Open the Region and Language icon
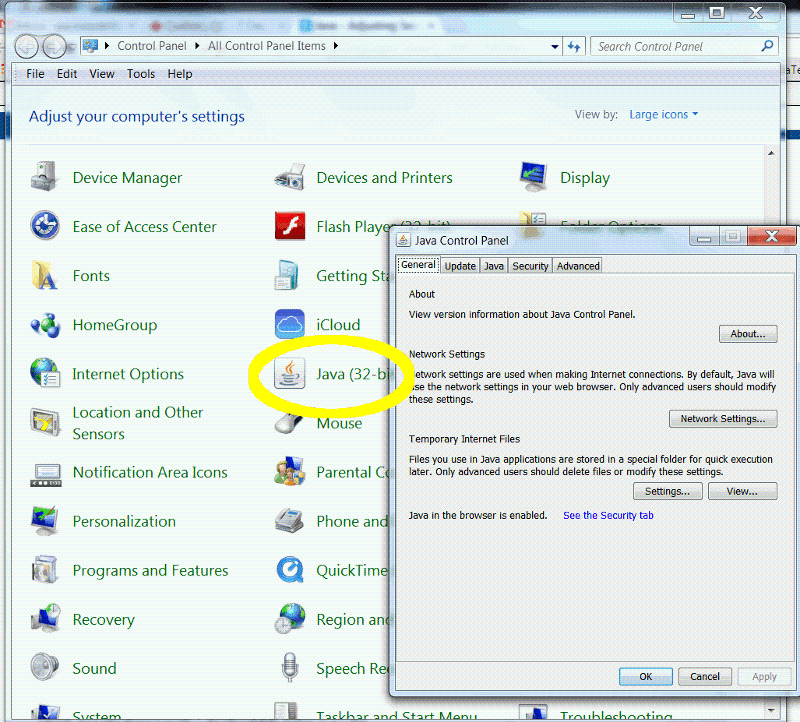The image size is (800, 722). [290, 618]
